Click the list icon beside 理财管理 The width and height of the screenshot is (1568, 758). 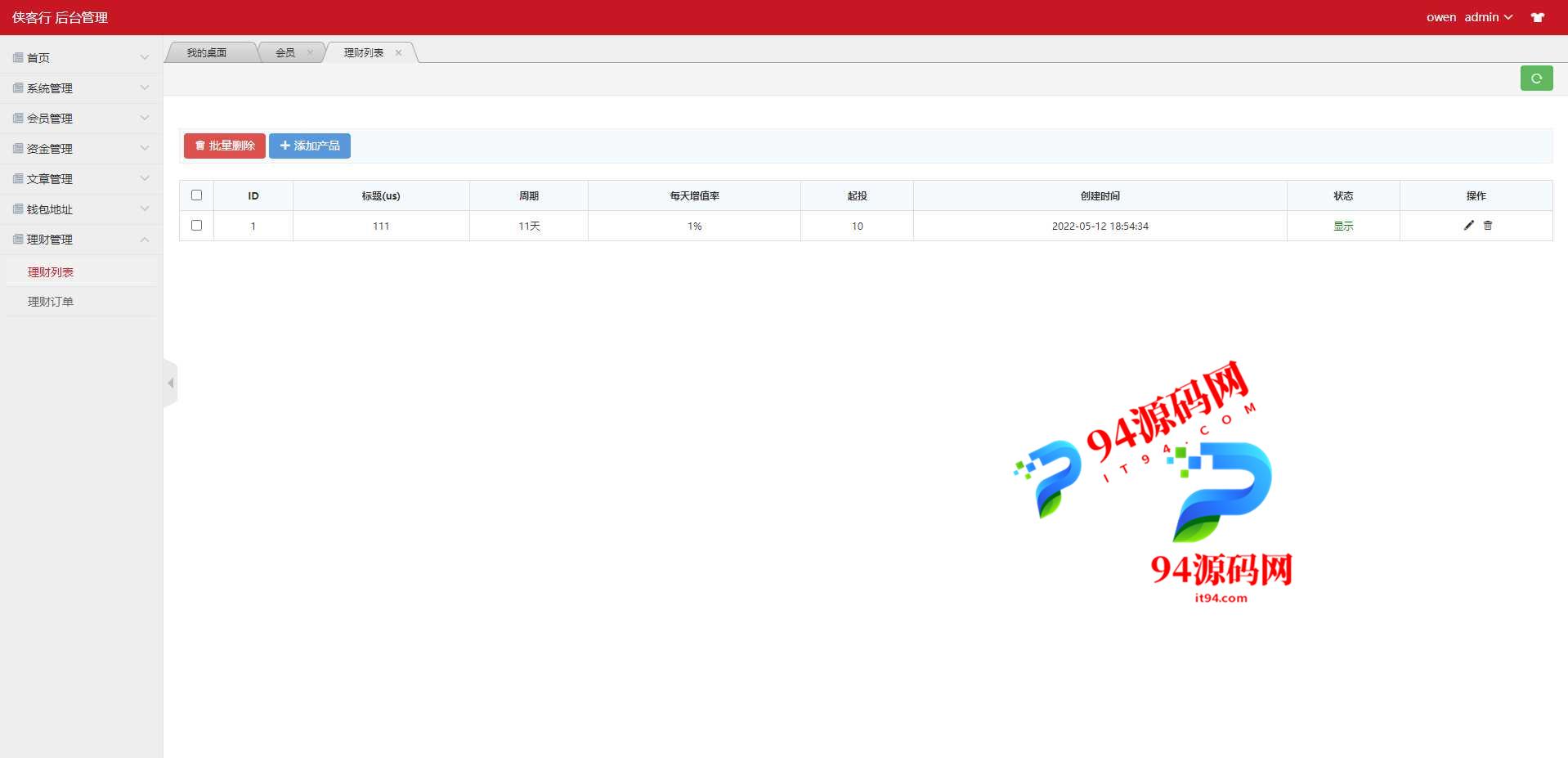[18, 239]
